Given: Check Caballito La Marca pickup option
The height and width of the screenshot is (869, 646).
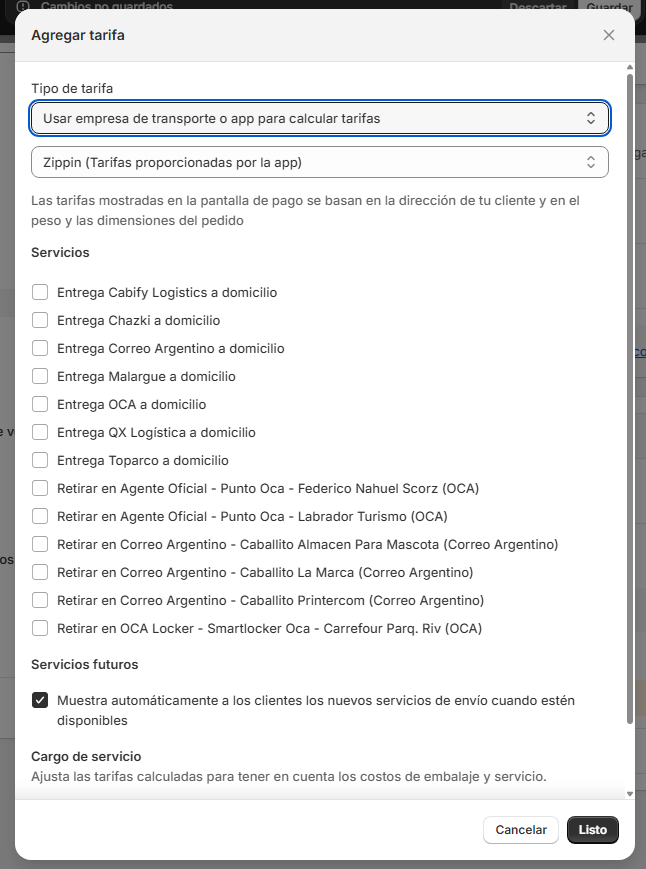Looking at the screenshot, I should point(40,573).
